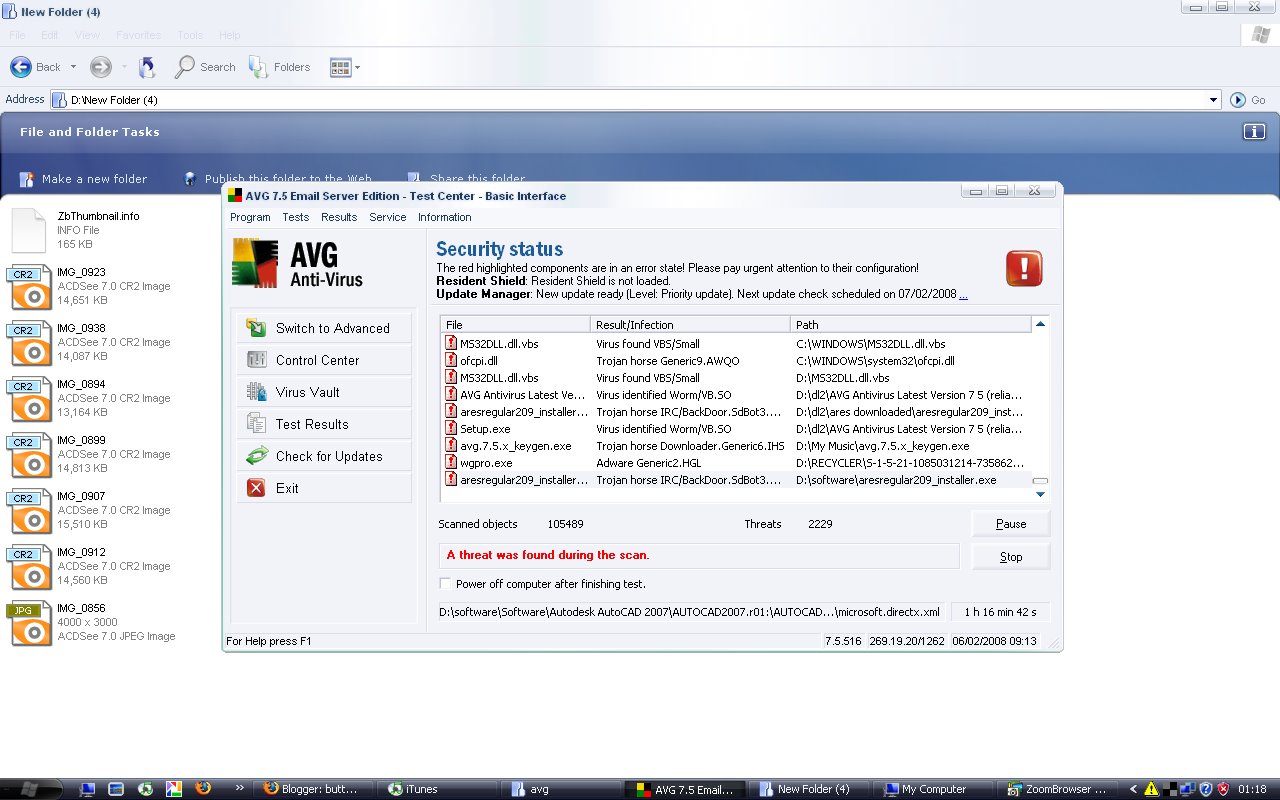Click the red security alert icon in AVG
The image size is (1280, 800).
[1024, 268]
